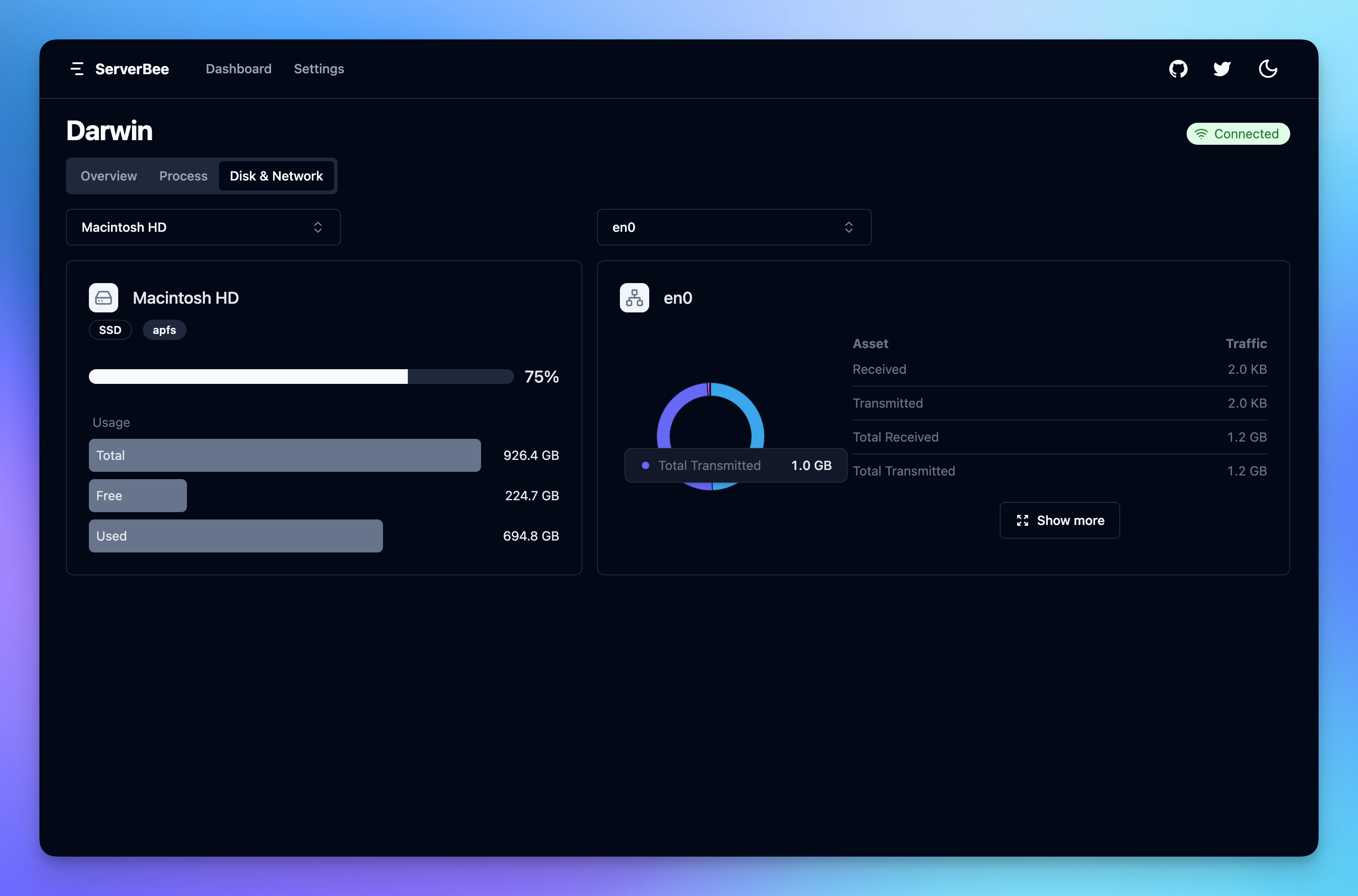Click the en0 network icon
This screenshot has width=1358, height=896.
tap(635, 298)
